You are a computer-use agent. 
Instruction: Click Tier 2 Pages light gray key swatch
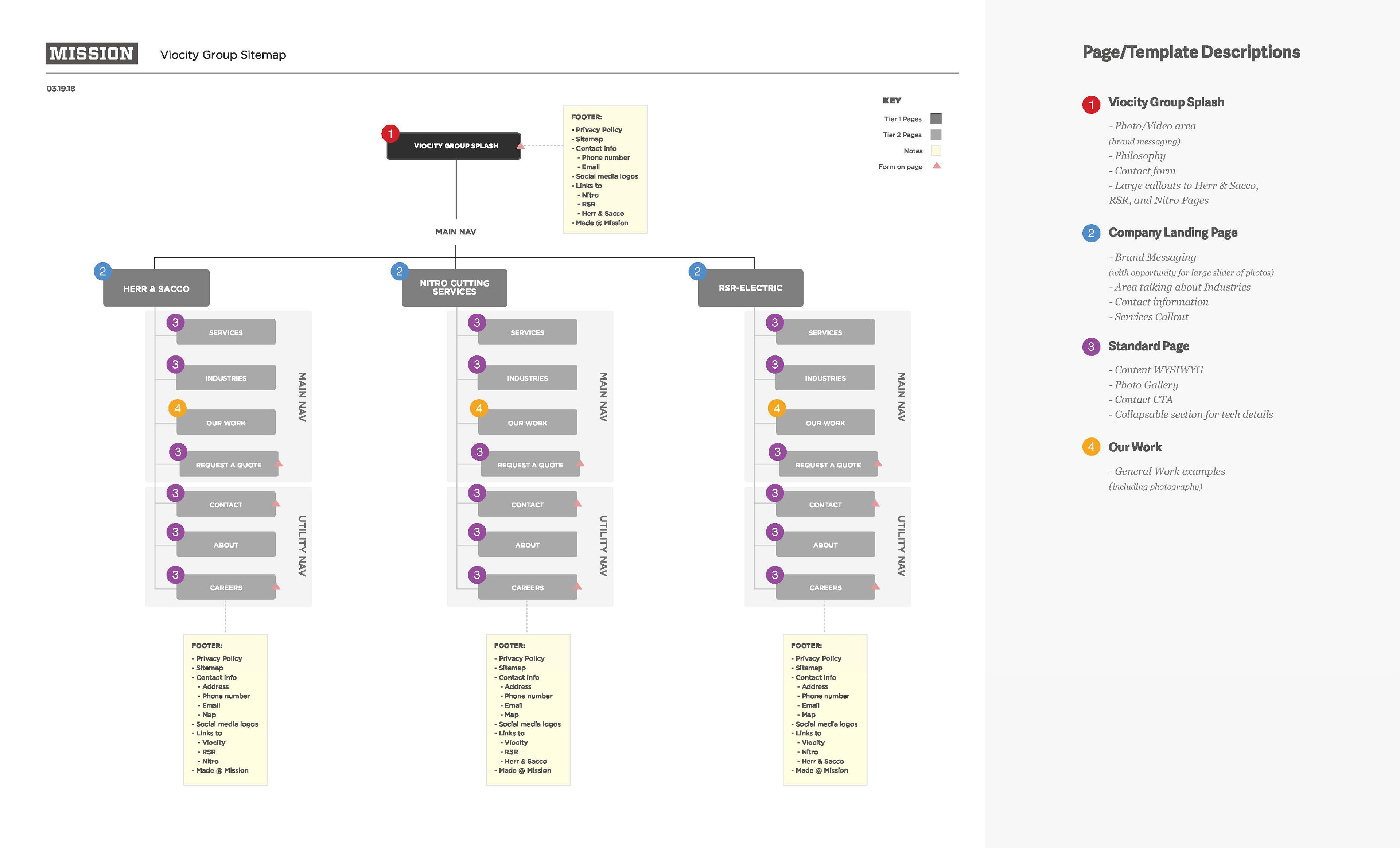pos(936,135)
